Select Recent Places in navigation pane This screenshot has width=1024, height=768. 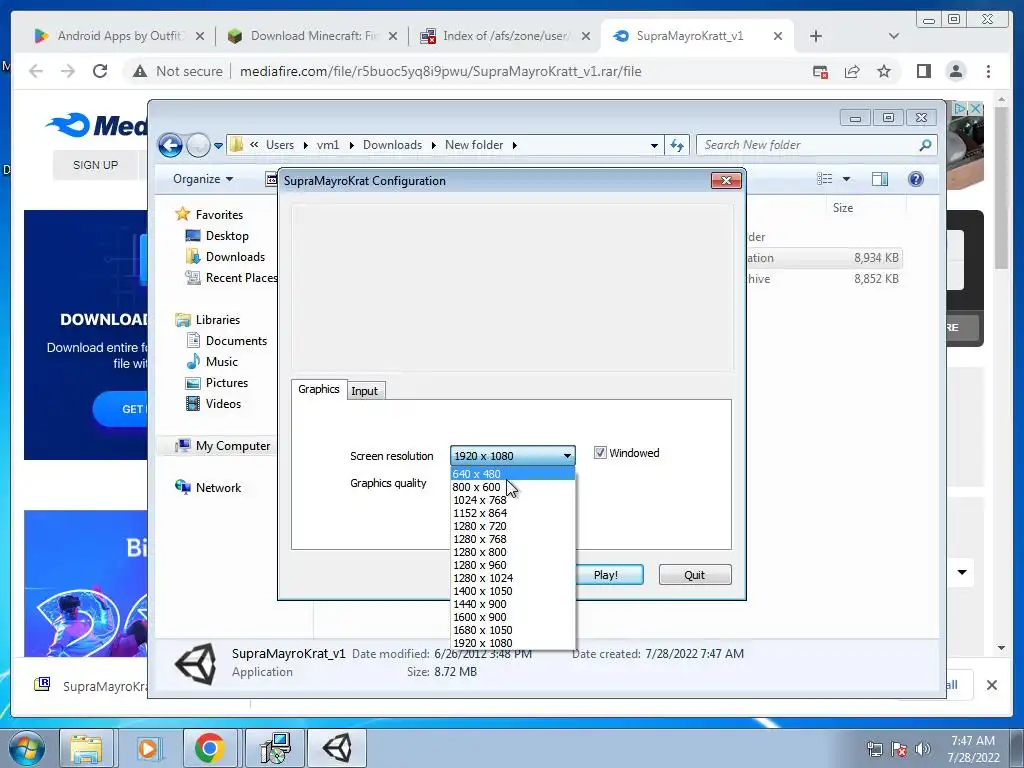pyautogui.click(x=232, y=278)
